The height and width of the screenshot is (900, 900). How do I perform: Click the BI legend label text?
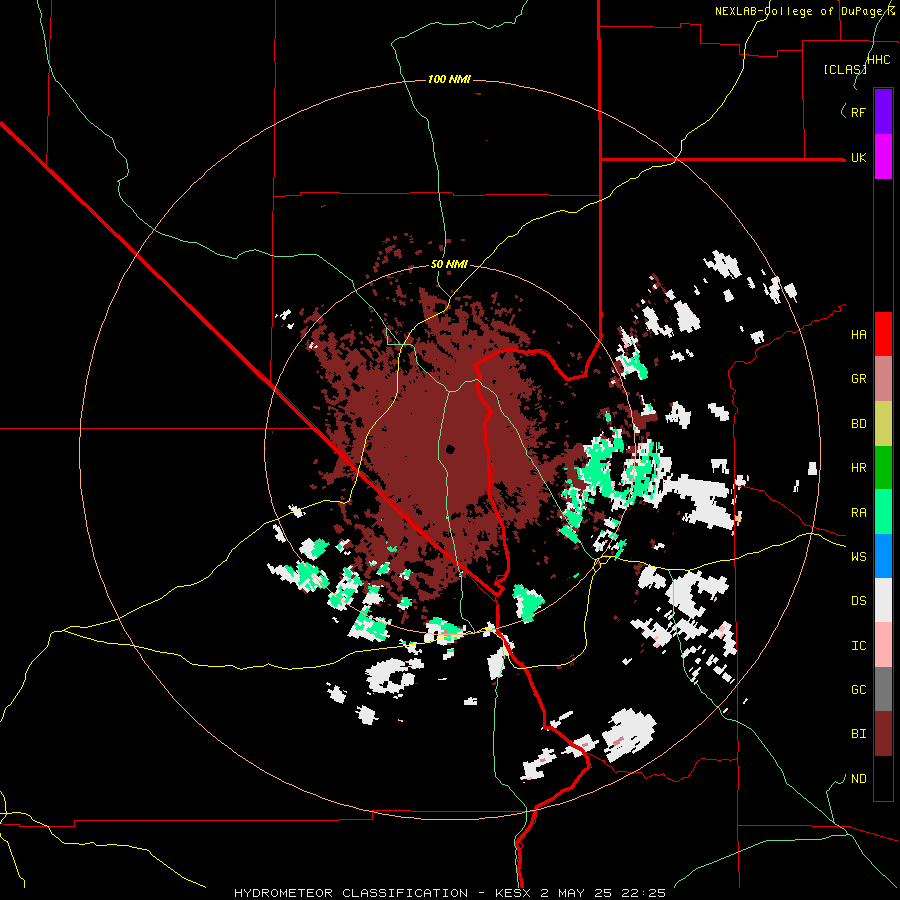pyautogui.click(x=858, y=734)
